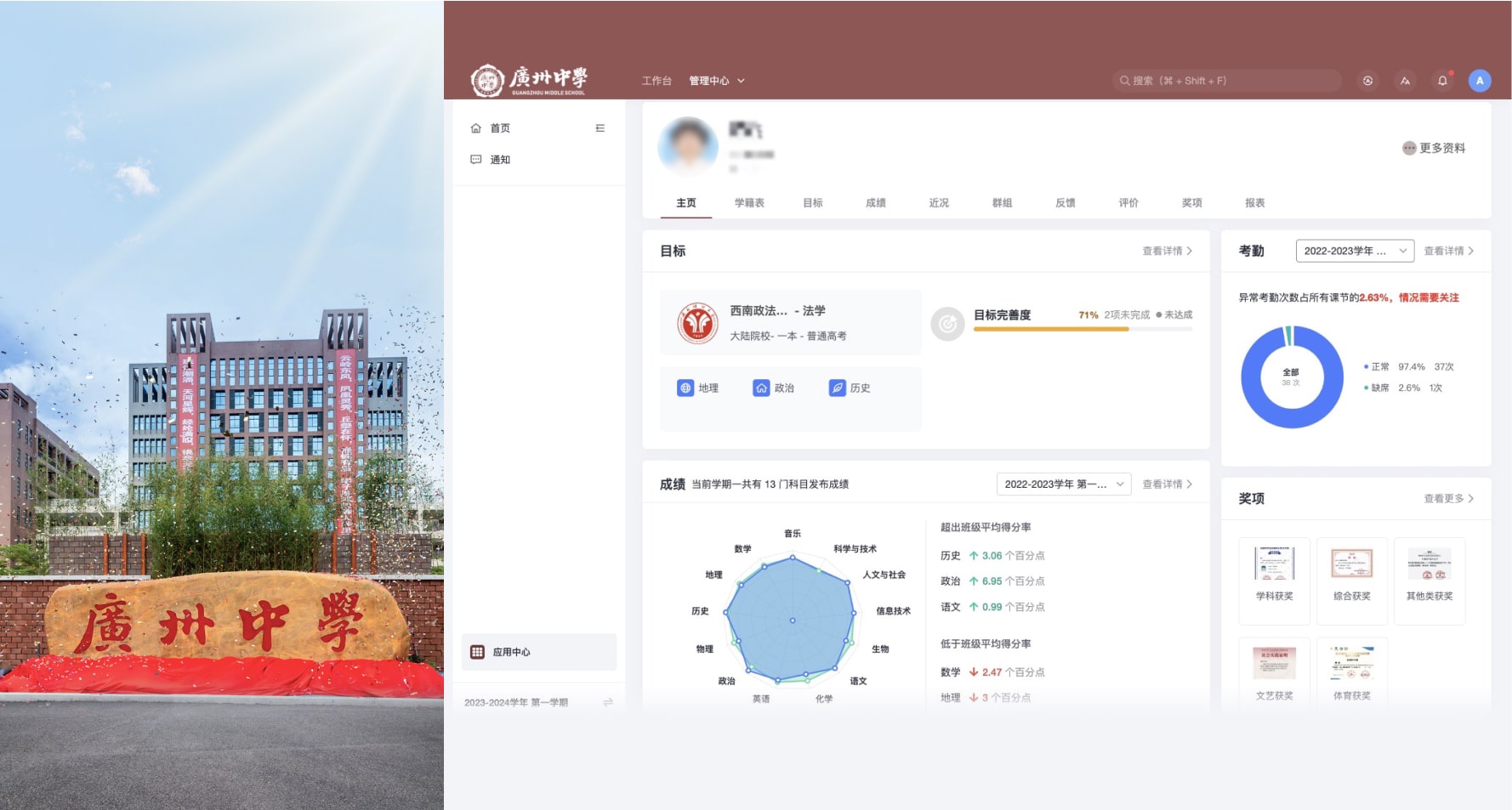Click 更多资料 button

1434,148
